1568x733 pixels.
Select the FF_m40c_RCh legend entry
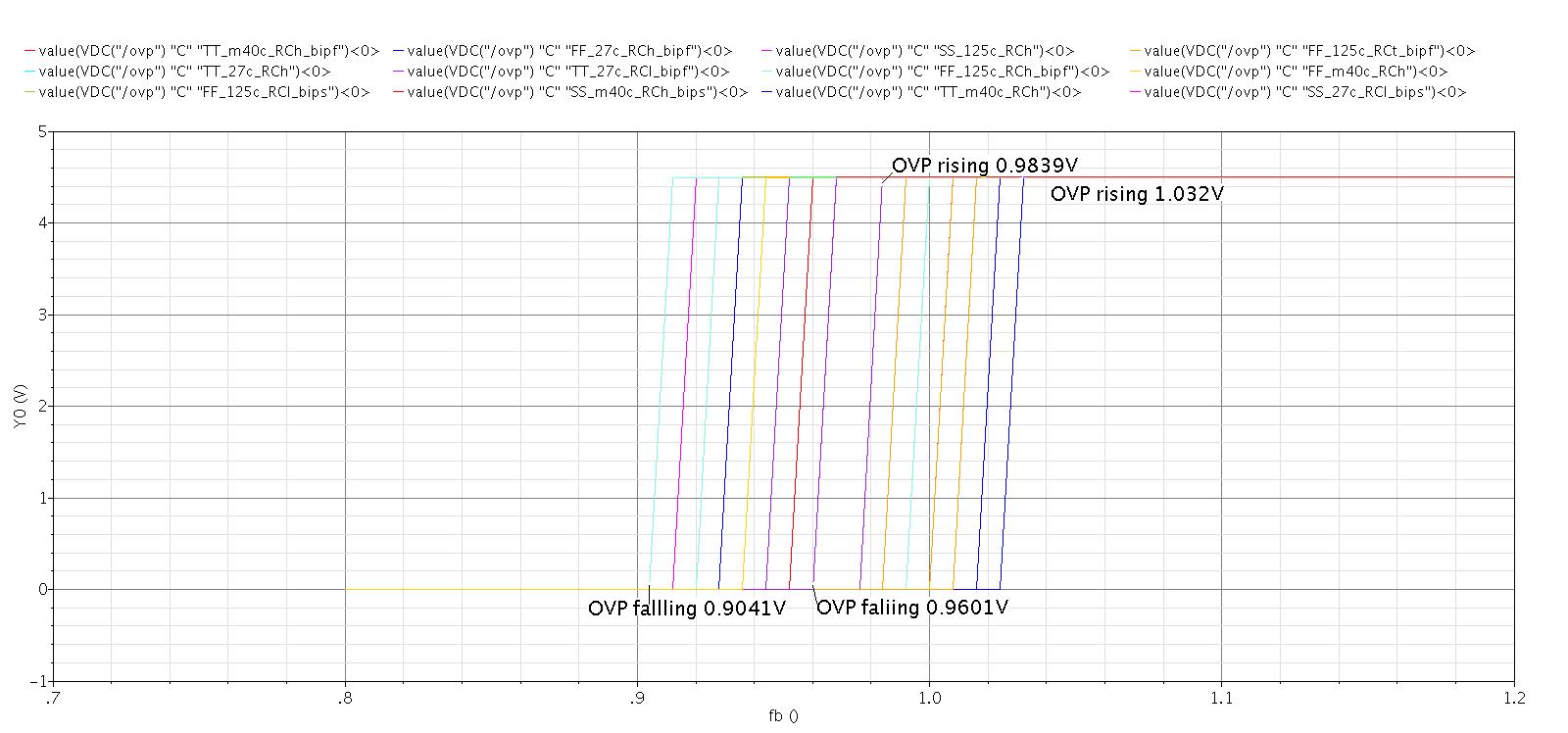(1288, 72)
